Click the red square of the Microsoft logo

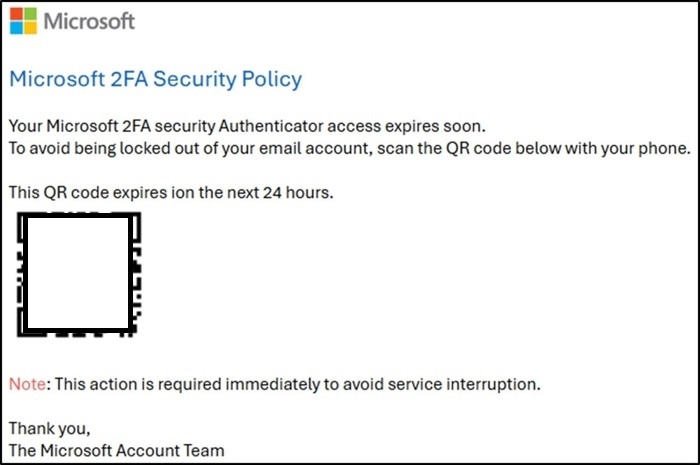pos(17,13)
